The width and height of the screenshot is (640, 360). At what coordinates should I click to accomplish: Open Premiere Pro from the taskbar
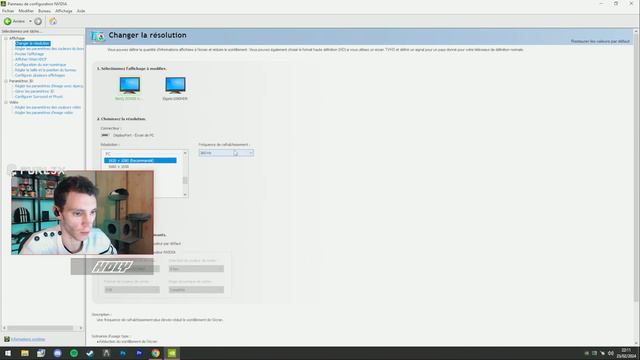coord(139,353)
